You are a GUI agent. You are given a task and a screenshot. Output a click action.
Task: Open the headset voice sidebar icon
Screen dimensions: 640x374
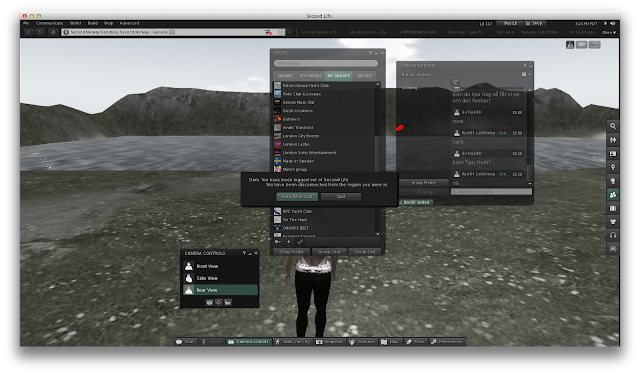pos(613,235)
